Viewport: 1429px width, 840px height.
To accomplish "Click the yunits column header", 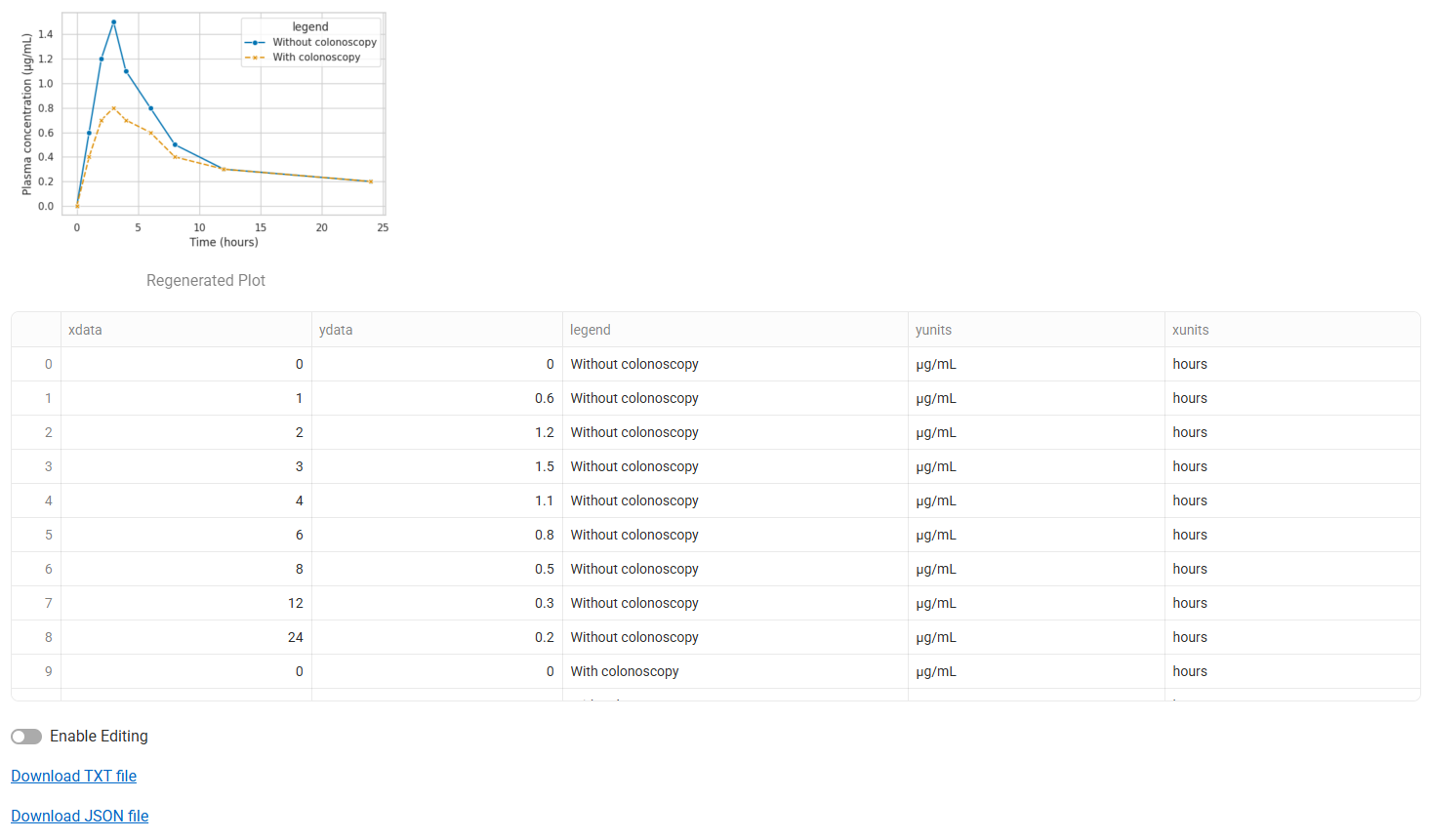I will click(x=1035, y=330).
